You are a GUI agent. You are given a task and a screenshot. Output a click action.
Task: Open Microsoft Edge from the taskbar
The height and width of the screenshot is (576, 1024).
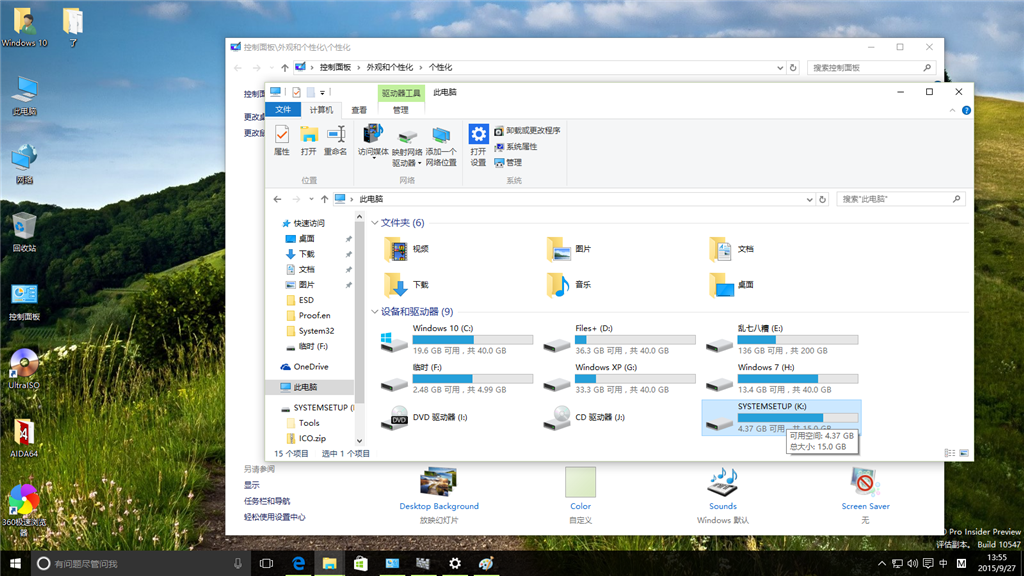298,563
